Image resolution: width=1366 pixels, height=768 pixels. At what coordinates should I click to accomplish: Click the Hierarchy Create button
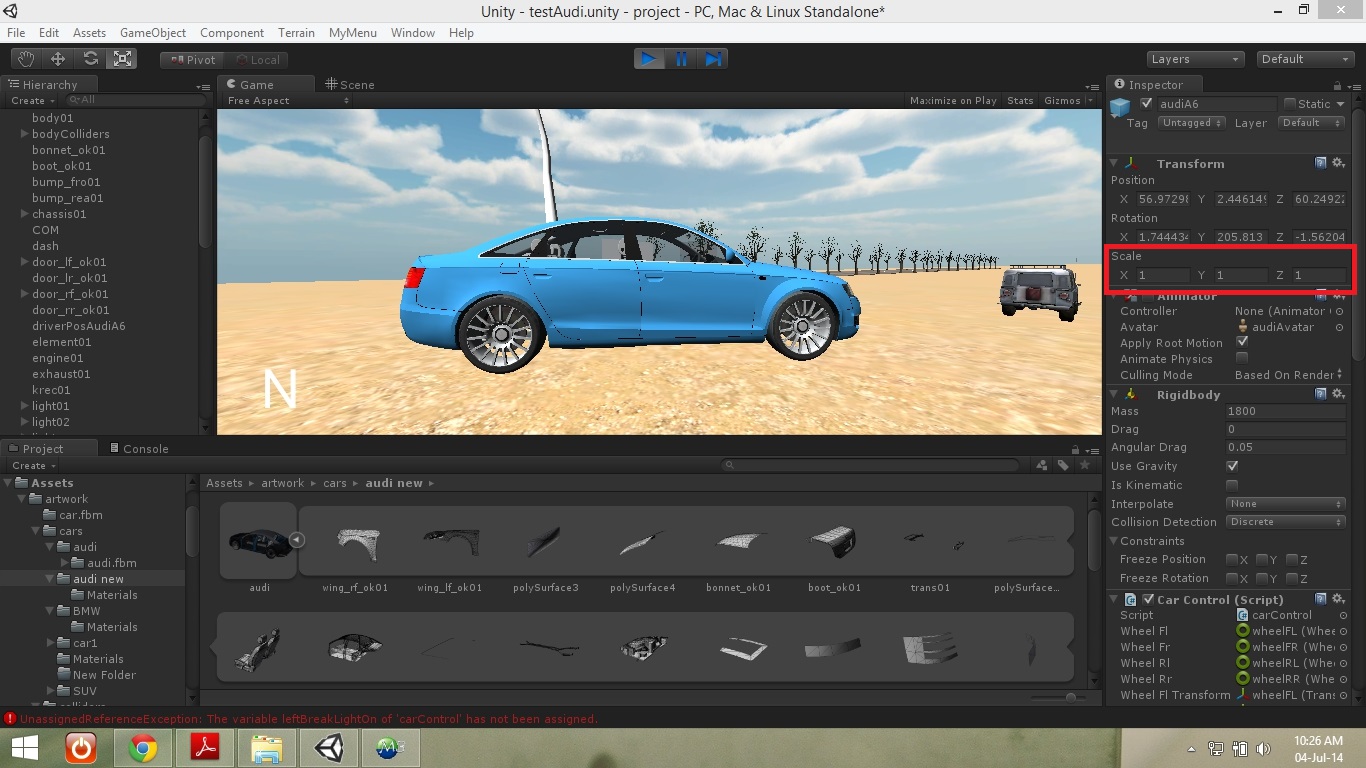click(33, 101)
